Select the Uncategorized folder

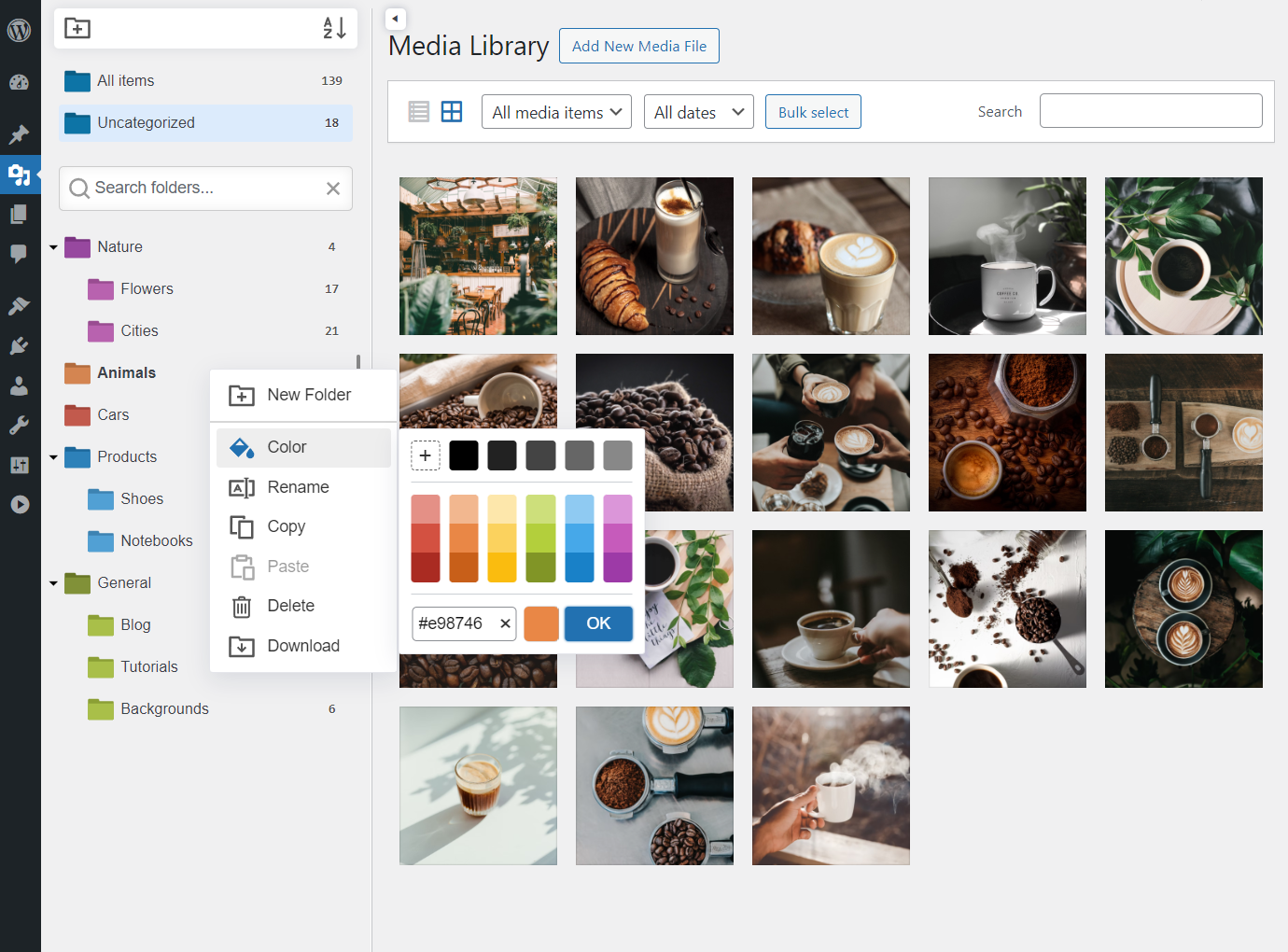205,123
